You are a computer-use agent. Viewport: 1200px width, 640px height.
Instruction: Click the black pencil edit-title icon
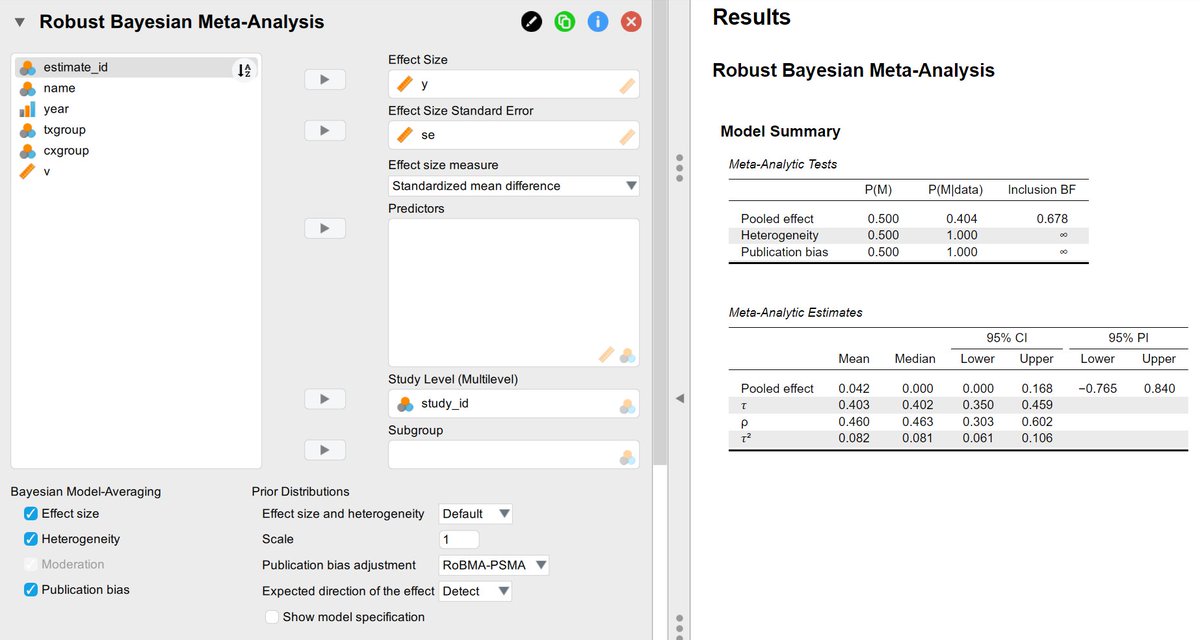[531, 21]
